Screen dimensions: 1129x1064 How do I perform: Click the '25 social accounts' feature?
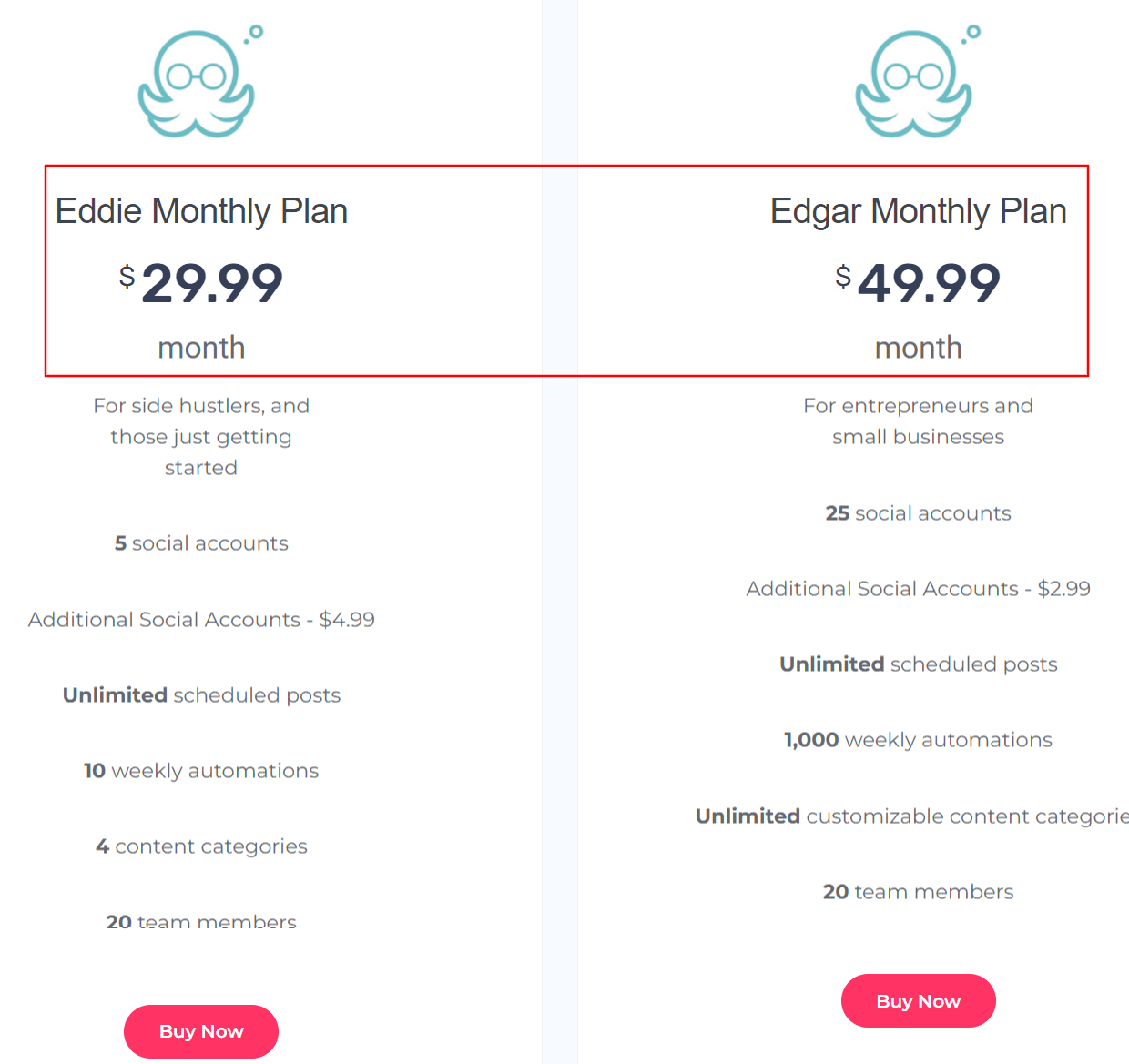[918, 513]
